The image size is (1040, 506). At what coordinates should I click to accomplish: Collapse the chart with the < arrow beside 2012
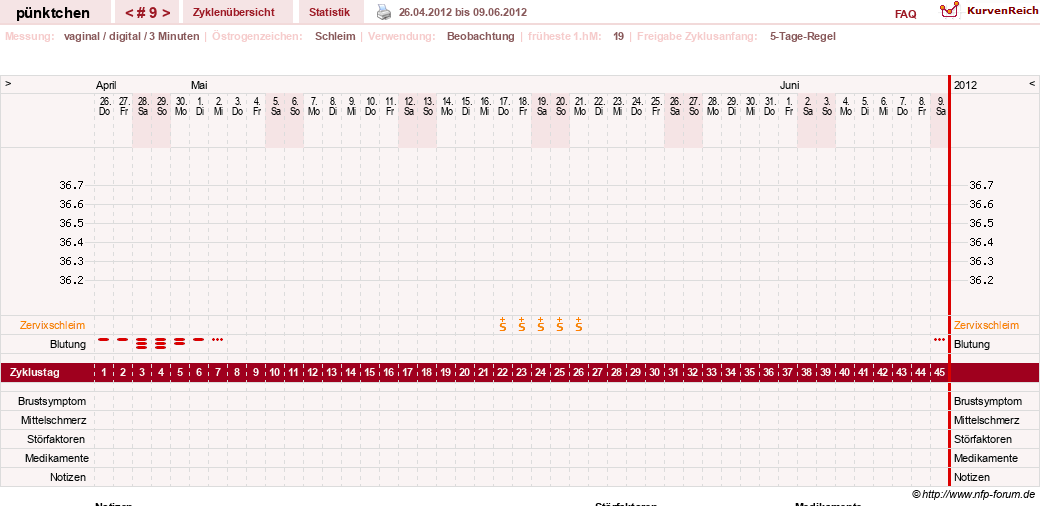coord(1031,84)
